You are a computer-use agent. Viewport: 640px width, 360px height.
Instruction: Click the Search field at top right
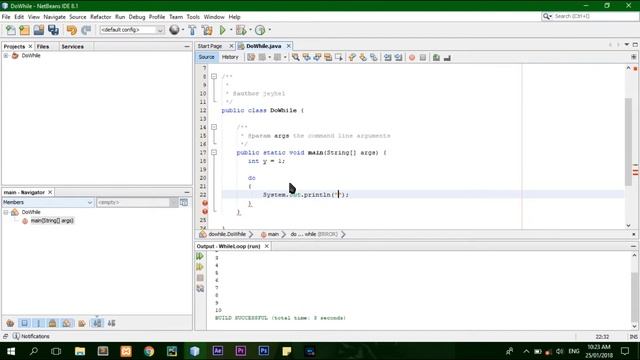[589, 16]
